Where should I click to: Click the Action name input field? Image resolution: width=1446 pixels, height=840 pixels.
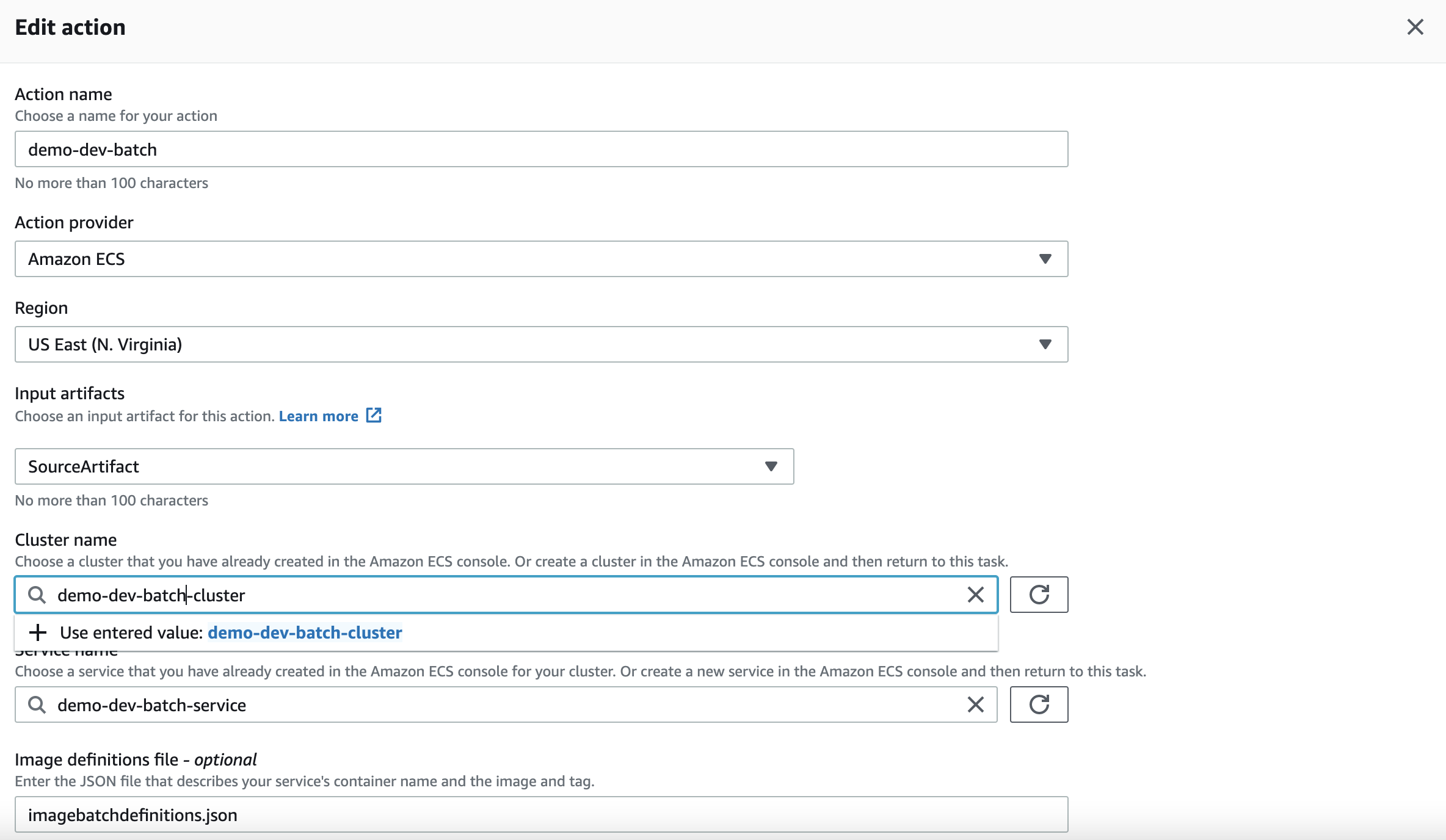[541, 149]
